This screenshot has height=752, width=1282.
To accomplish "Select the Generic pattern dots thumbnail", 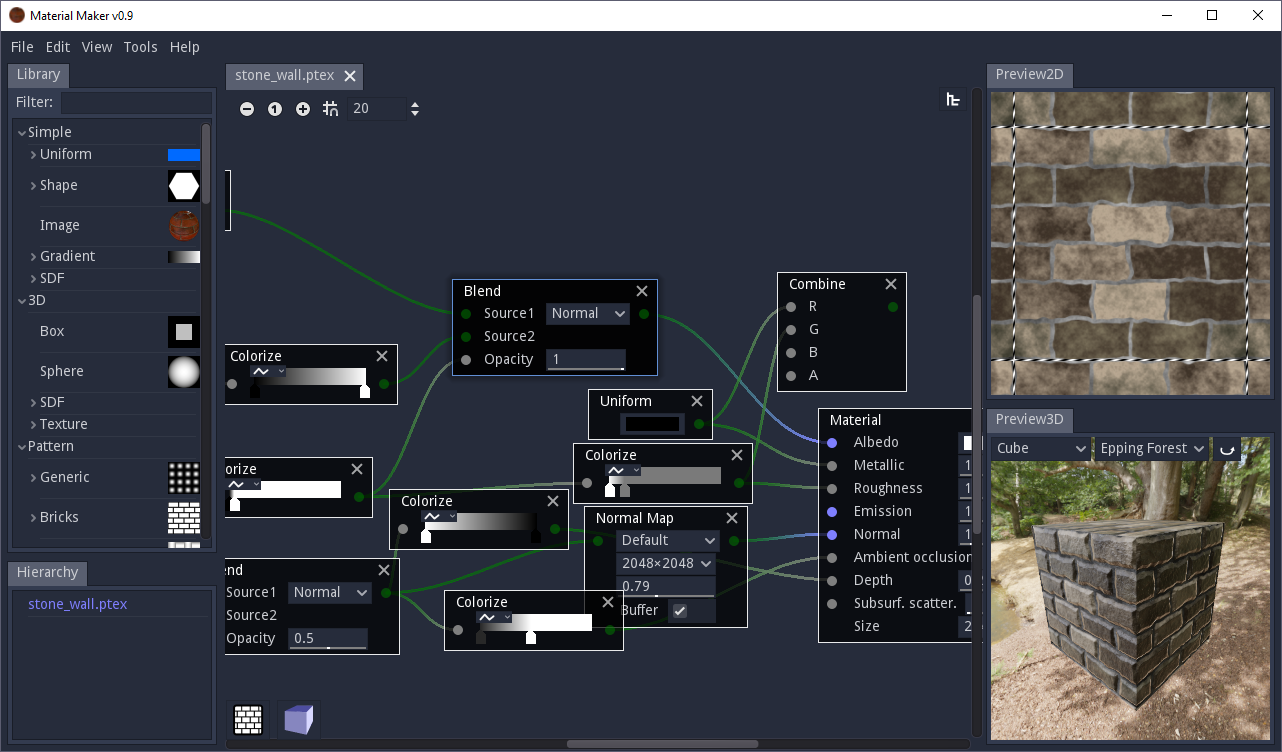I will click(184, 477).
